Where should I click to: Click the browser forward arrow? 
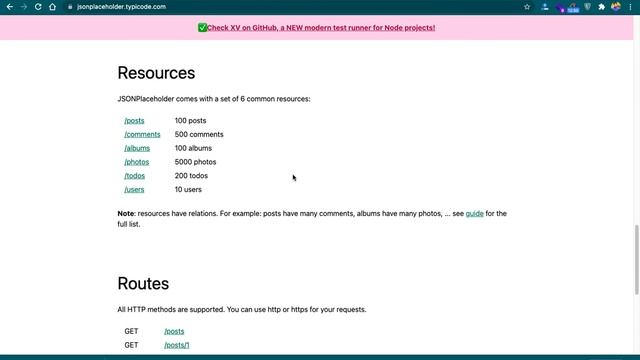pyautogui.click(x=24, y=7)
